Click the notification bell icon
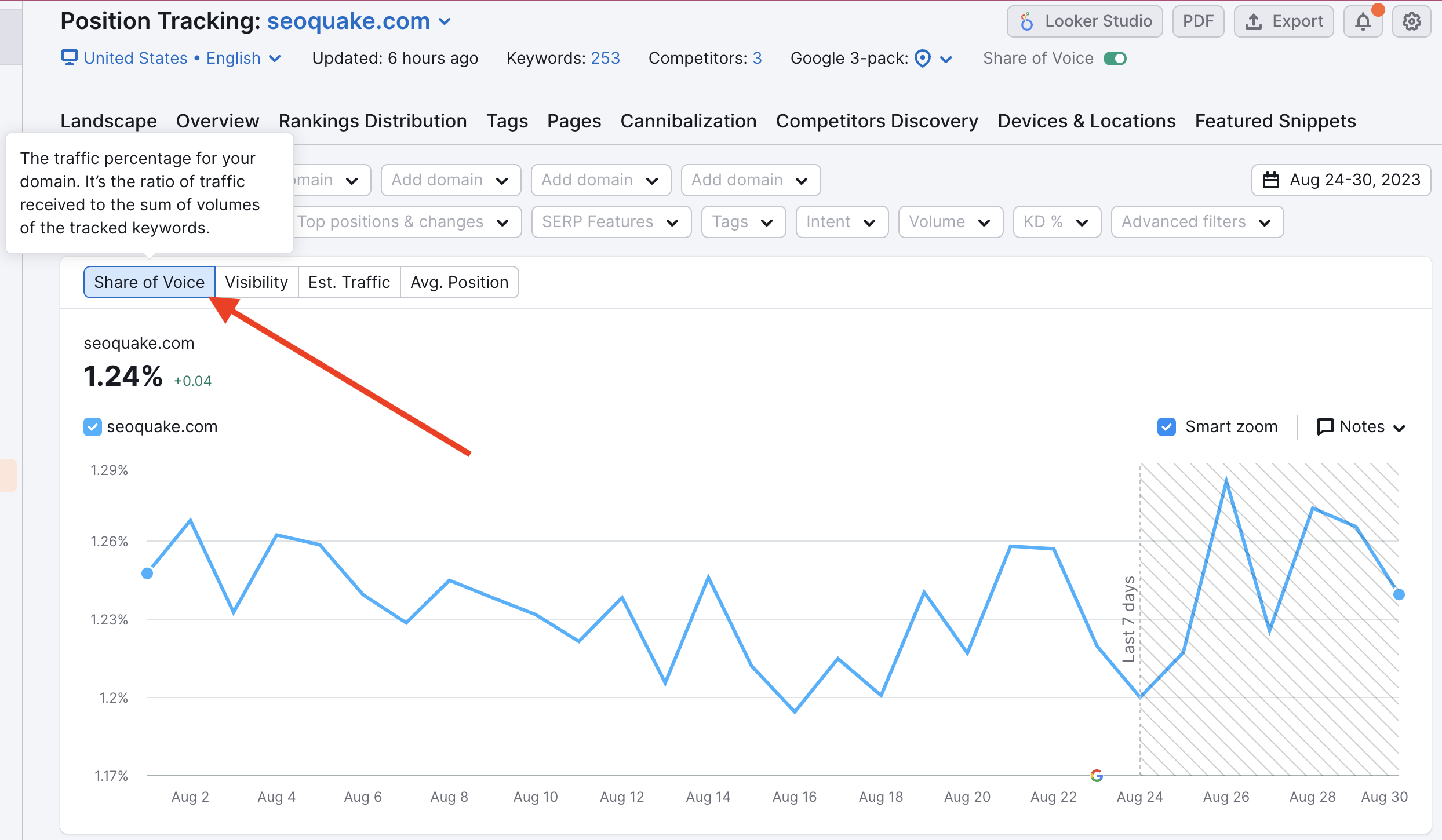Screen dimensions: 1442x840 [x=1363, y=21]
